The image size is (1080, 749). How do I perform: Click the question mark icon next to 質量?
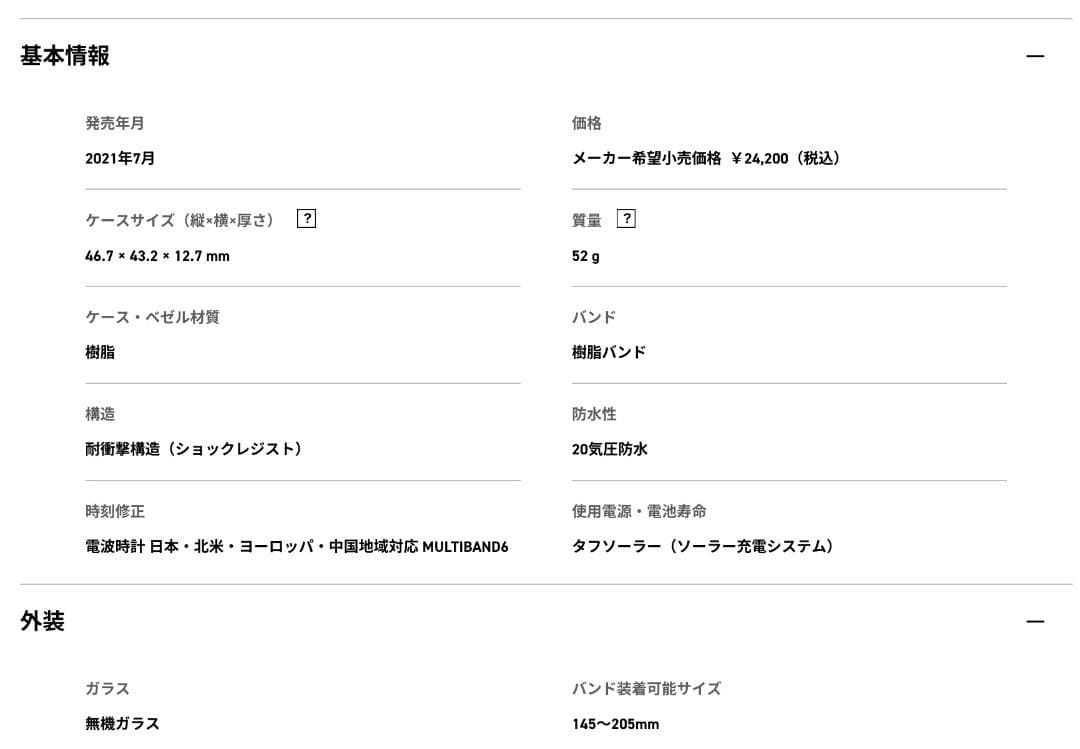click(626, 218)
